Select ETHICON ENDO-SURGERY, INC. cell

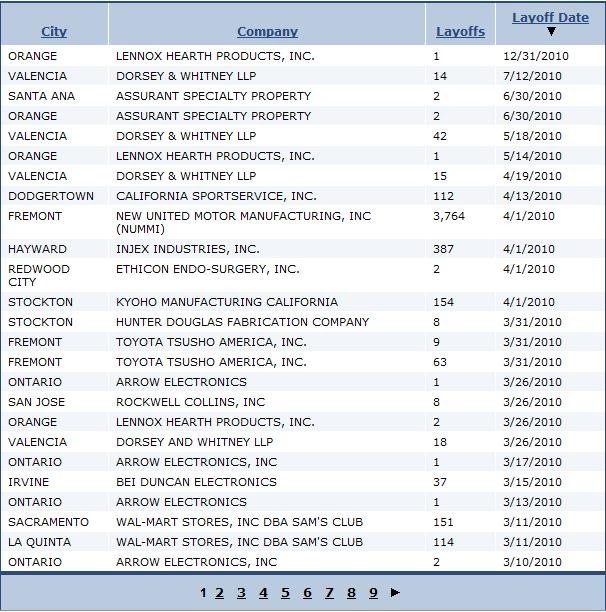tap(208, 269)
